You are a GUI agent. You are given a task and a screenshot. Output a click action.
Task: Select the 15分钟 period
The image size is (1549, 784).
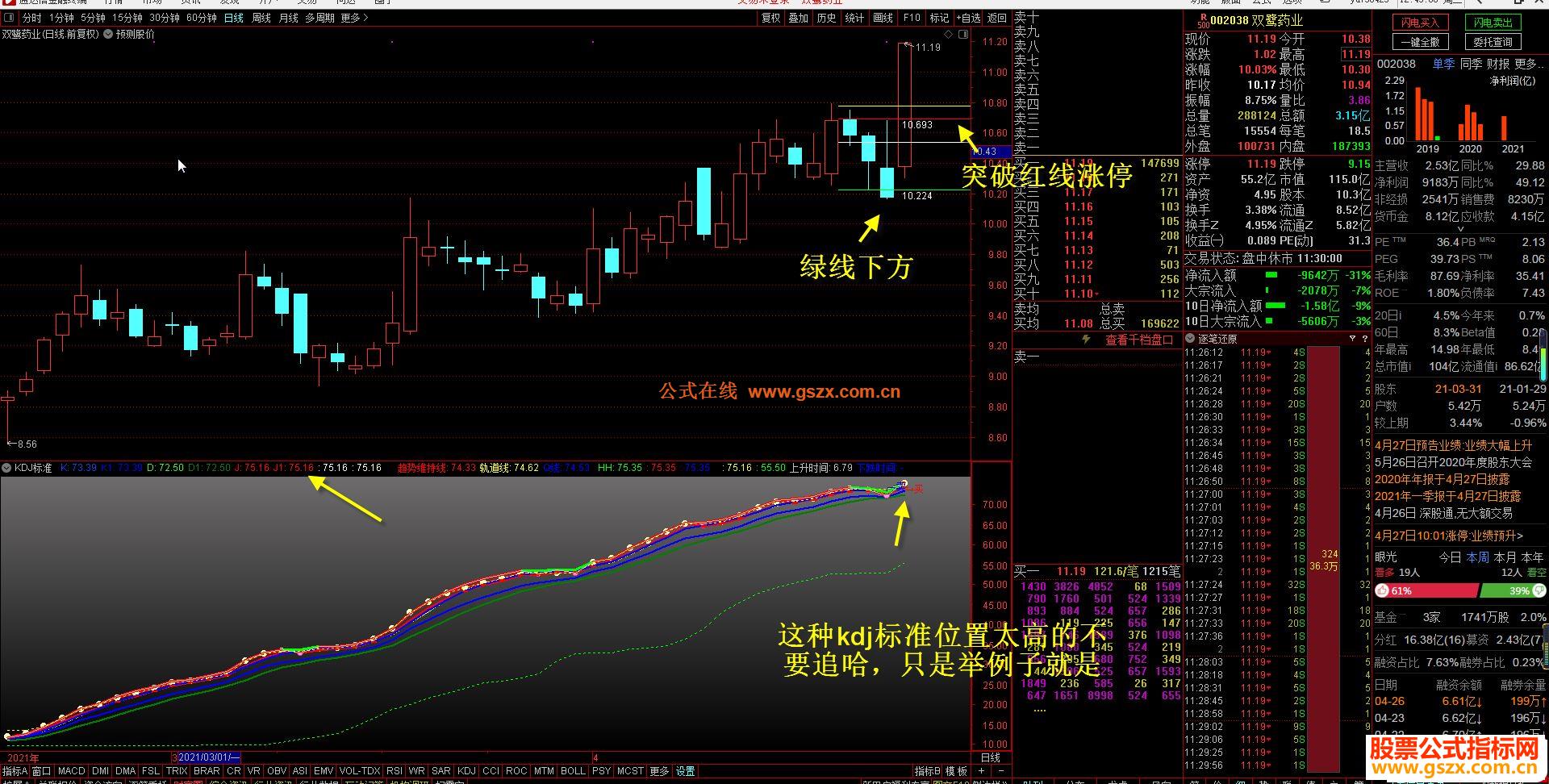(127, 18)
